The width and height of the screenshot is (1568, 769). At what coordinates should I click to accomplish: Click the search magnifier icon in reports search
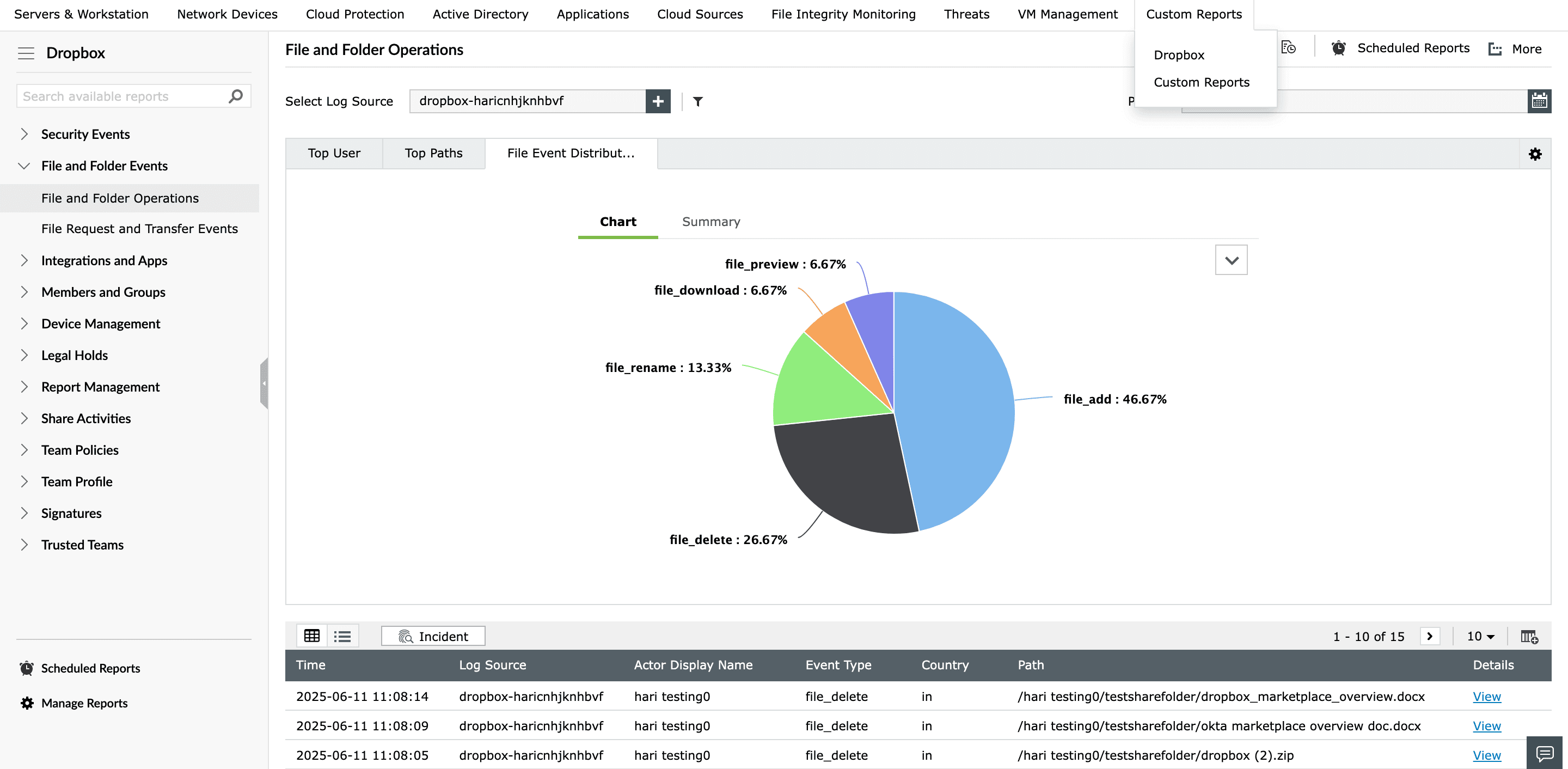click(x=236, y=96)
